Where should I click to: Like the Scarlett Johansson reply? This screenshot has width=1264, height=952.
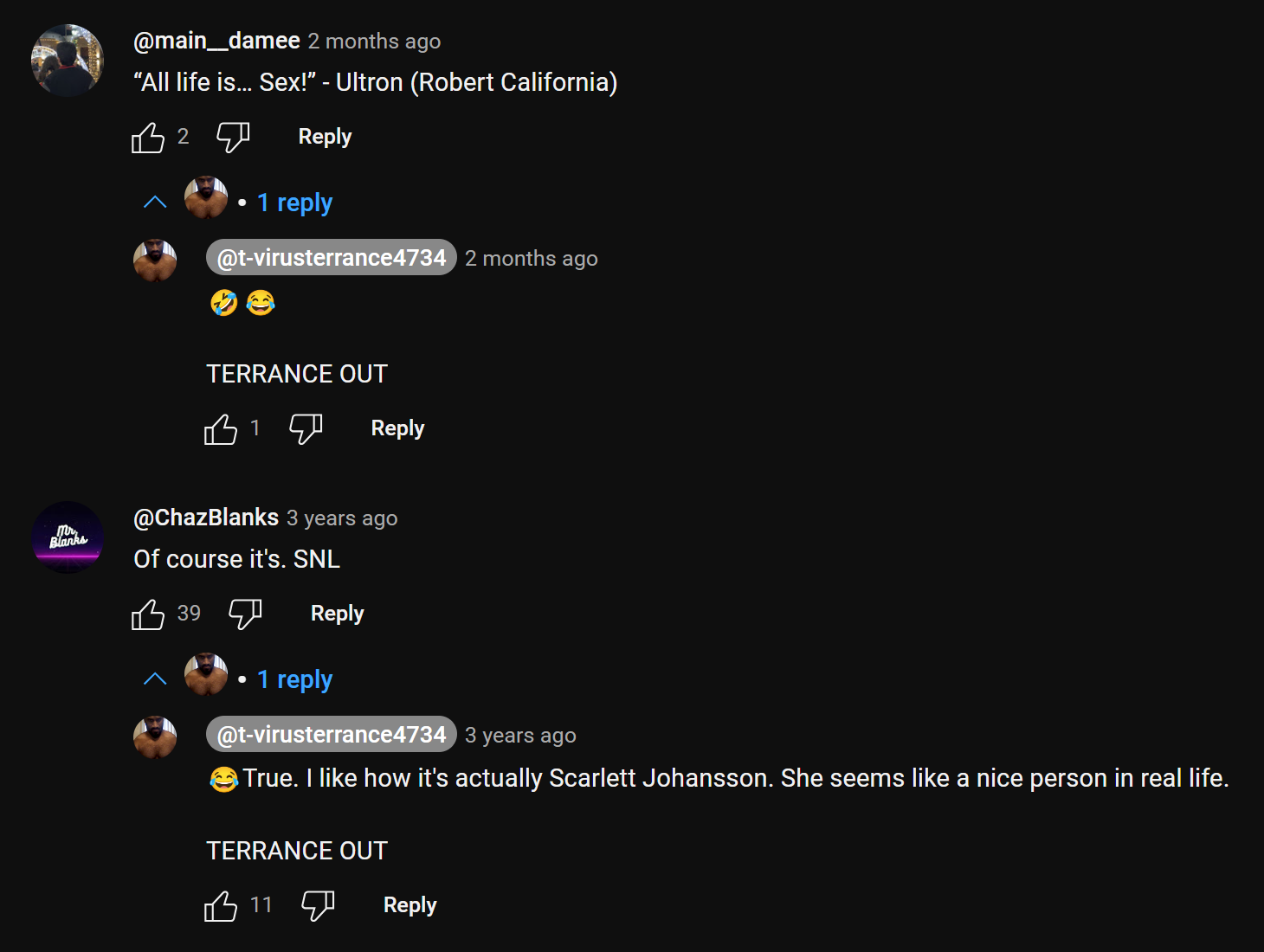tap(221, 906)
